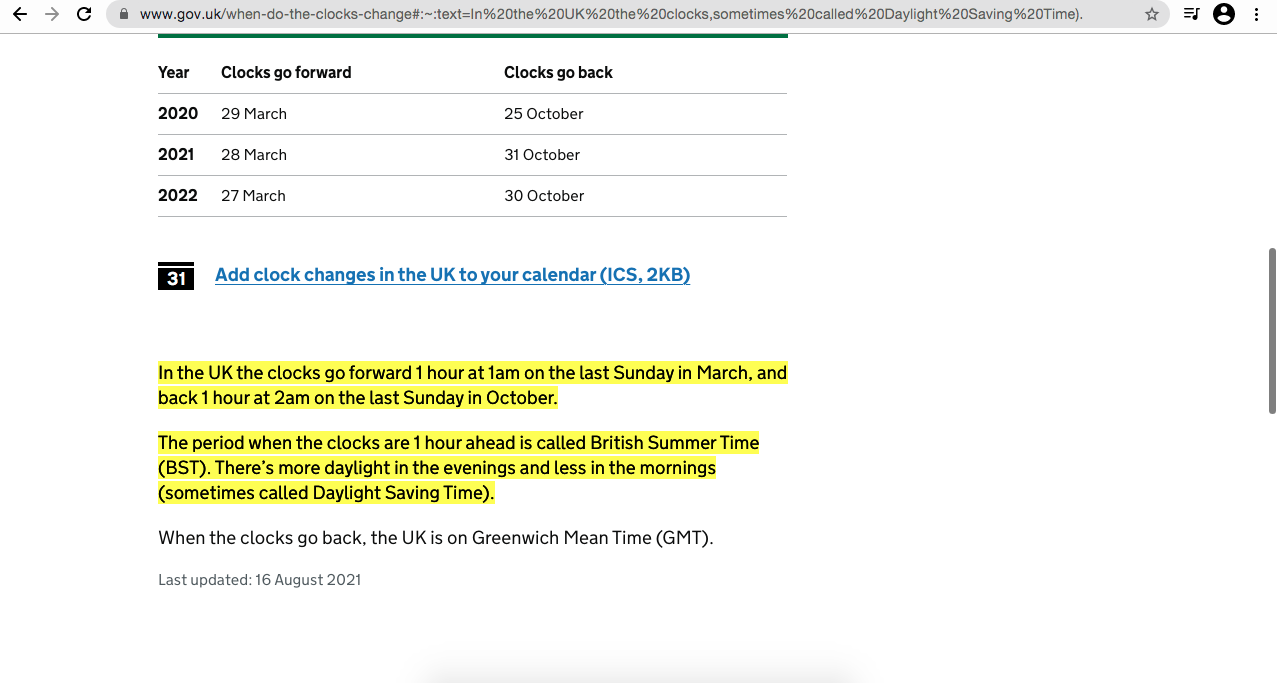This screenshot has width=1277, height=683.
Task: Reload the current page
Action: [x=84, y=15]
